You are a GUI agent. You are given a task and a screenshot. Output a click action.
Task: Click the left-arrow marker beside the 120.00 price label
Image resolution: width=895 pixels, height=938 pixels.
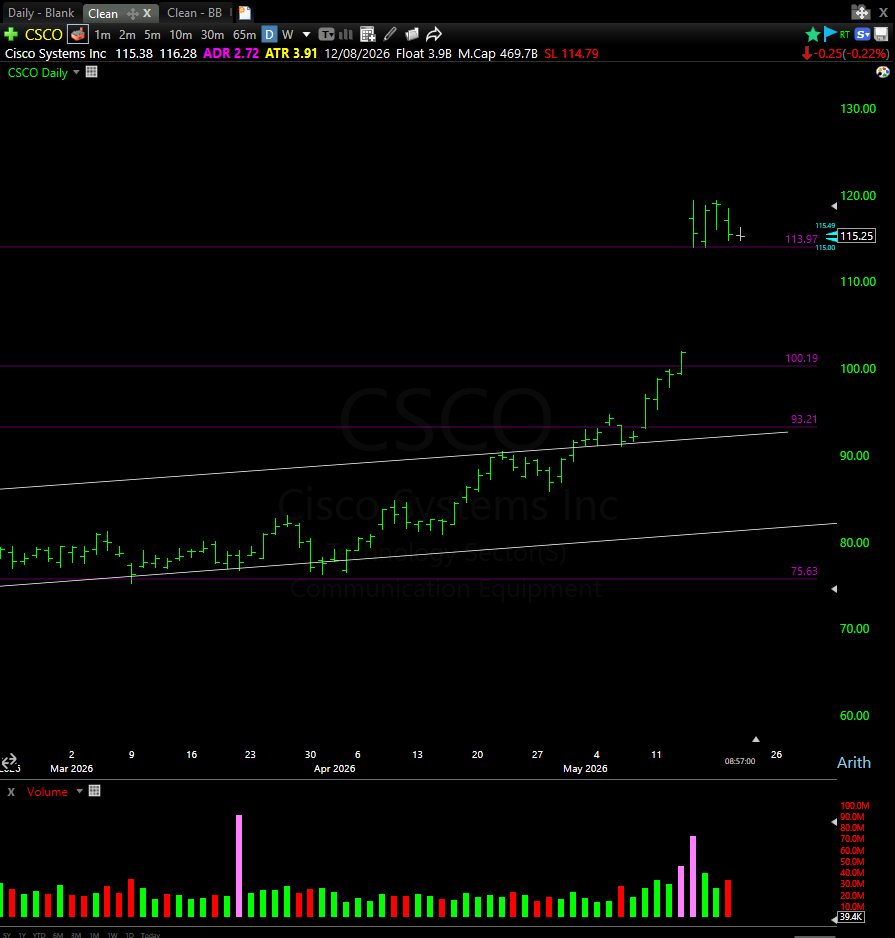[834, 206]
